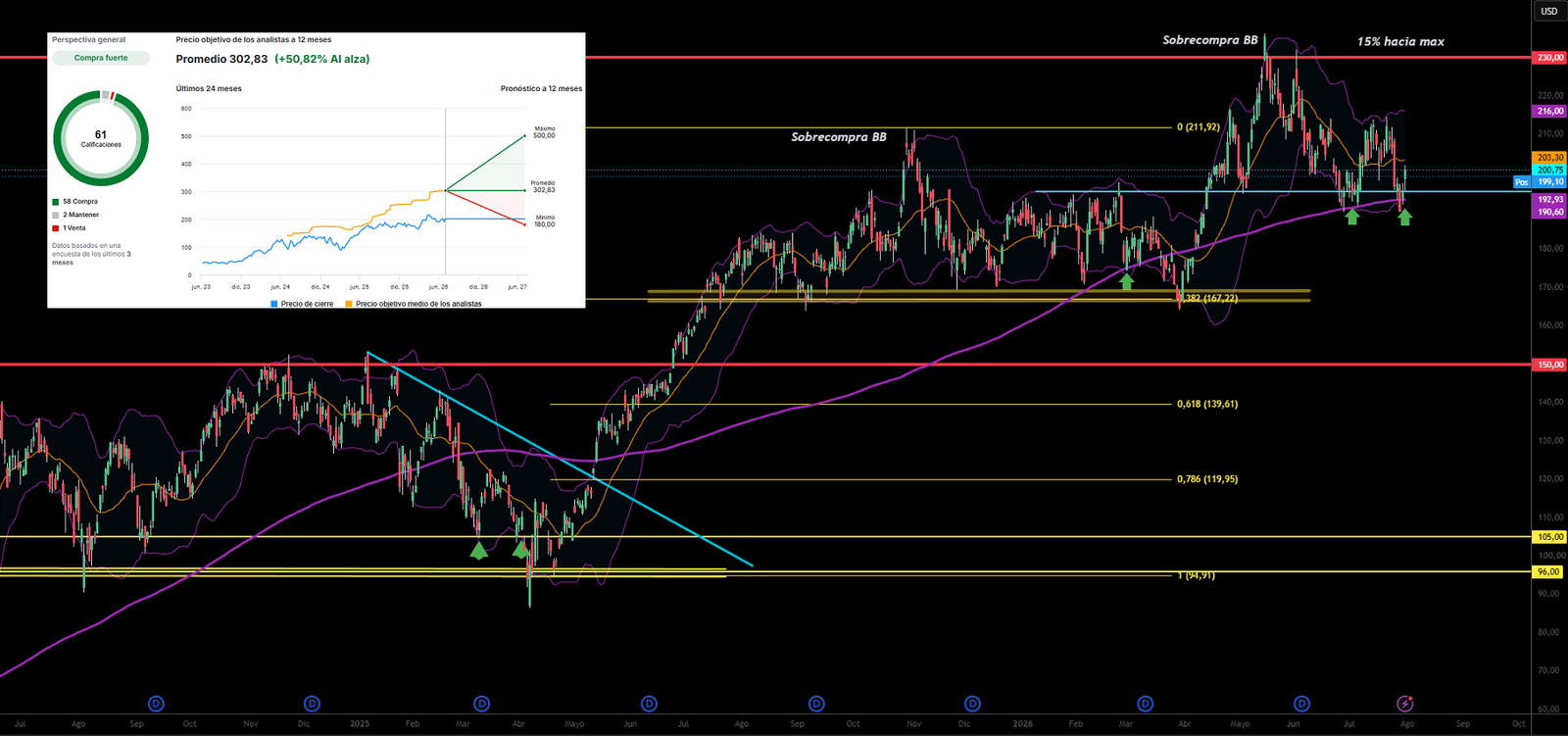Open dividend D marker just before 2026 label
This screenshot has width=1568, height=736.
[972, 704]
